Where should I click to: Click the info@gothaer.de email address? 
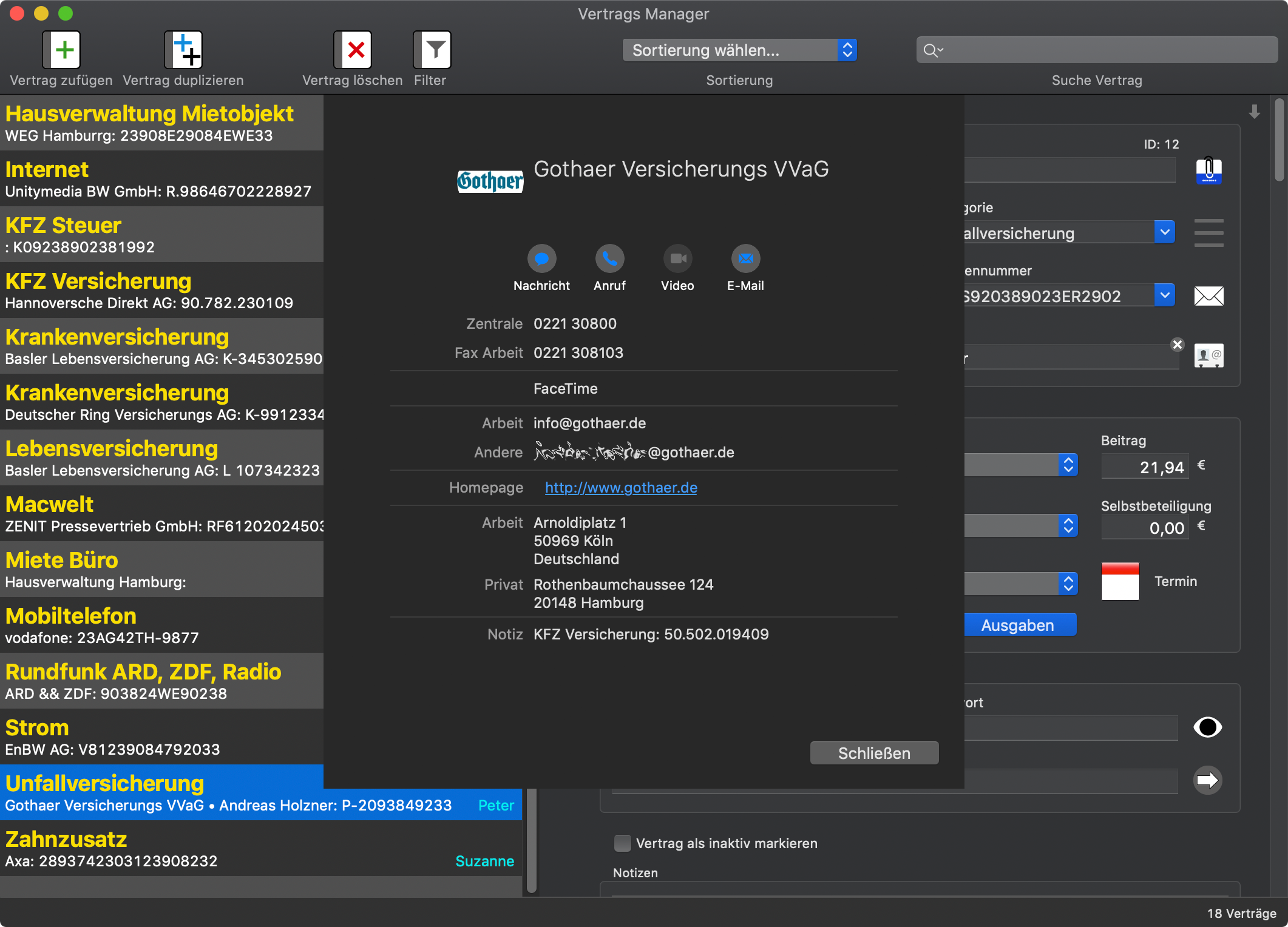coord(589,423)
